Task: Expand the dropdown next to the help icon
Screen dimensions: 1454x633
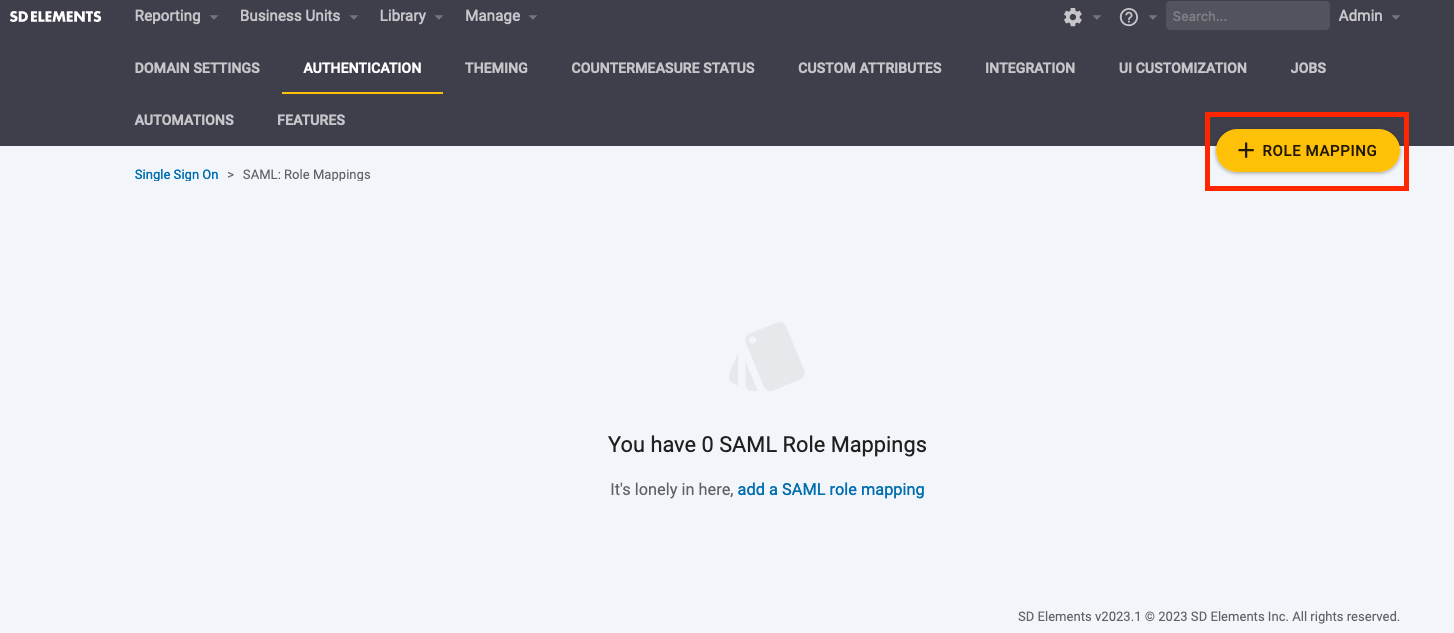Action: (1151, 17)
